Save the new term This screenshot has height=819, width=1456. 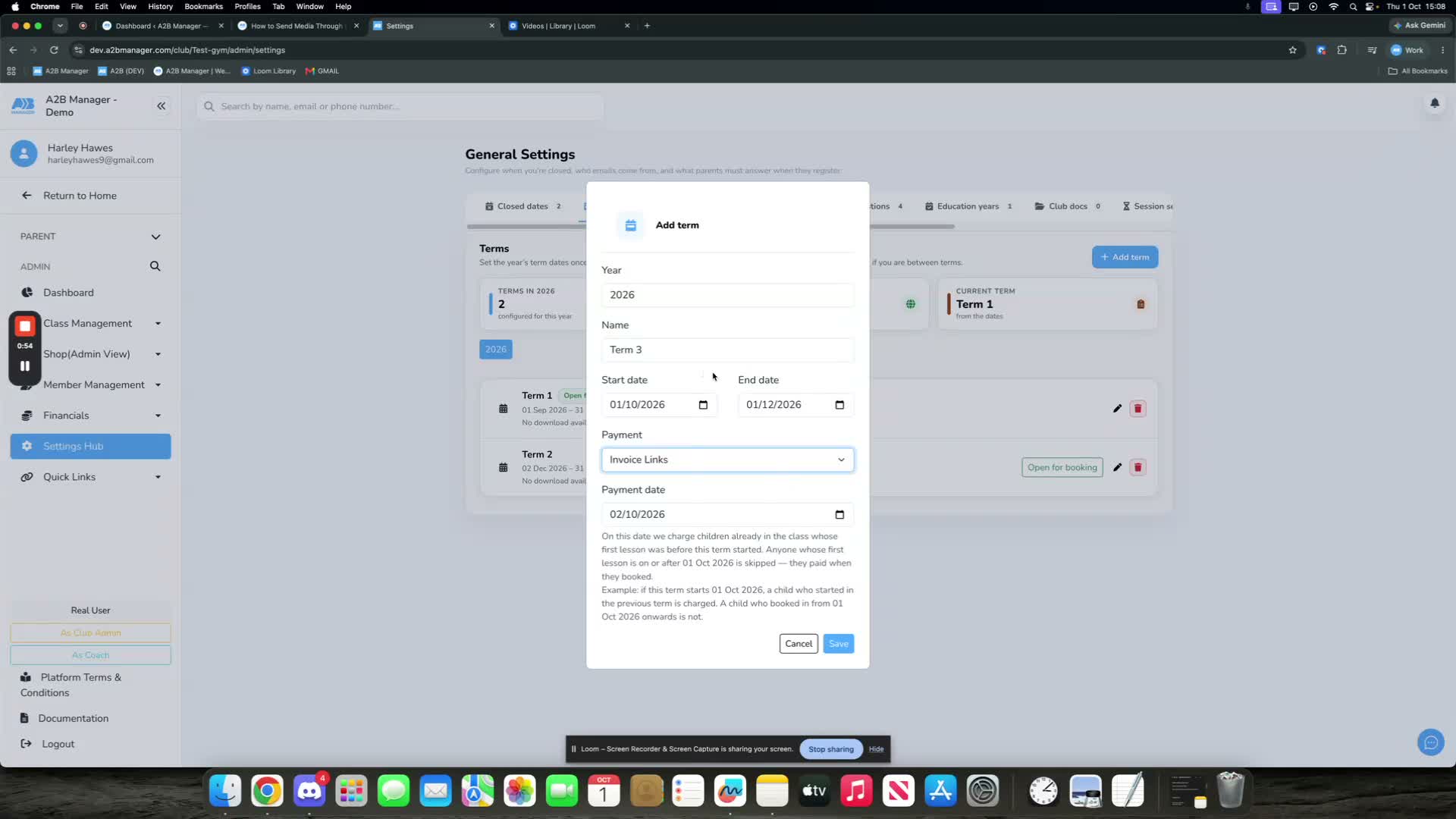(838, 644)
